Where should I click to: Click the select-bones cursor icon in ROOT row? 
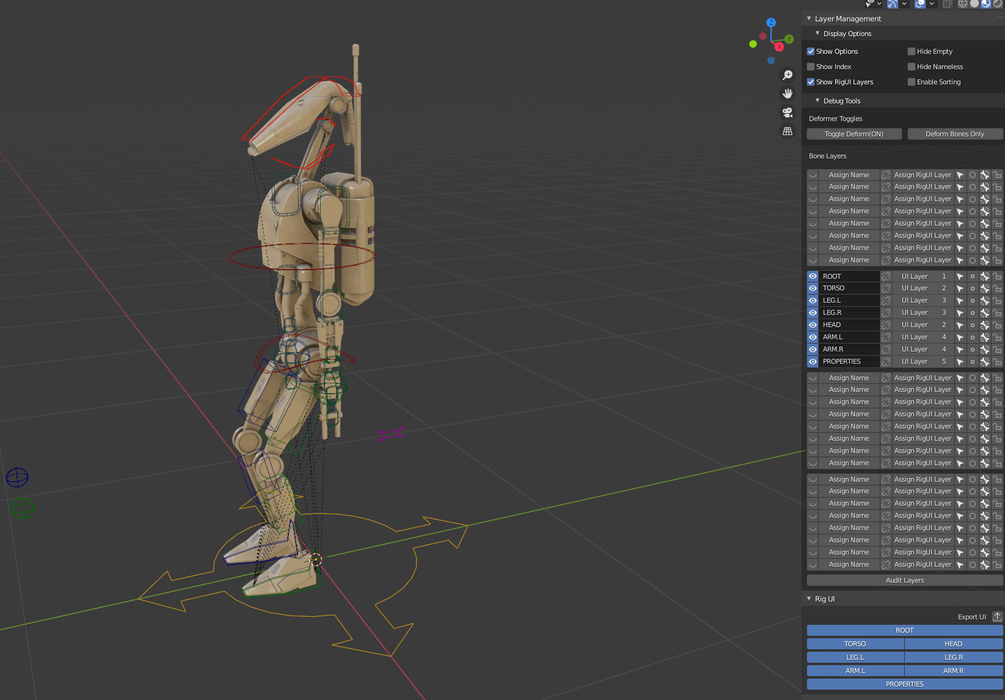pyautogui.click(x=959, y=276)
